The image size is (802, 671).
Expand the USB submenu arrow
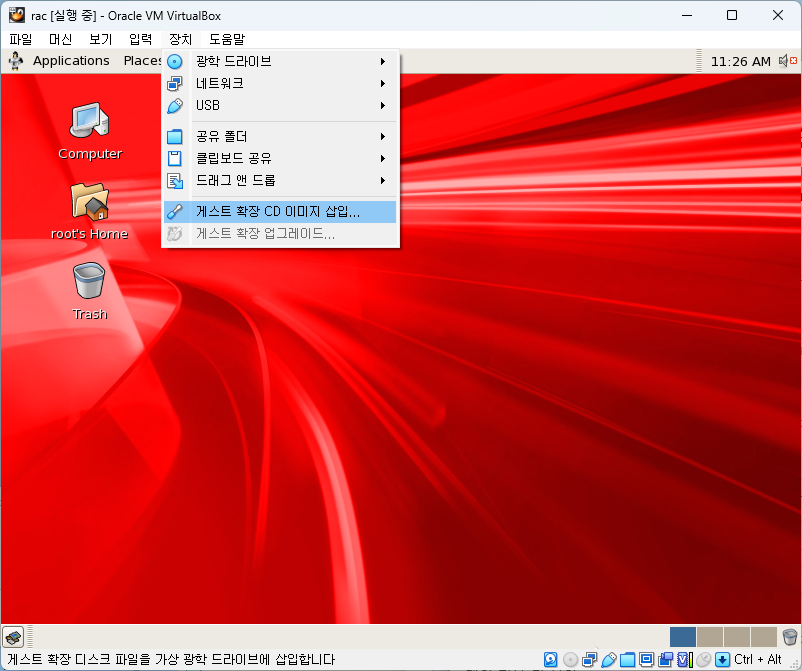click(x=383, y=105)
